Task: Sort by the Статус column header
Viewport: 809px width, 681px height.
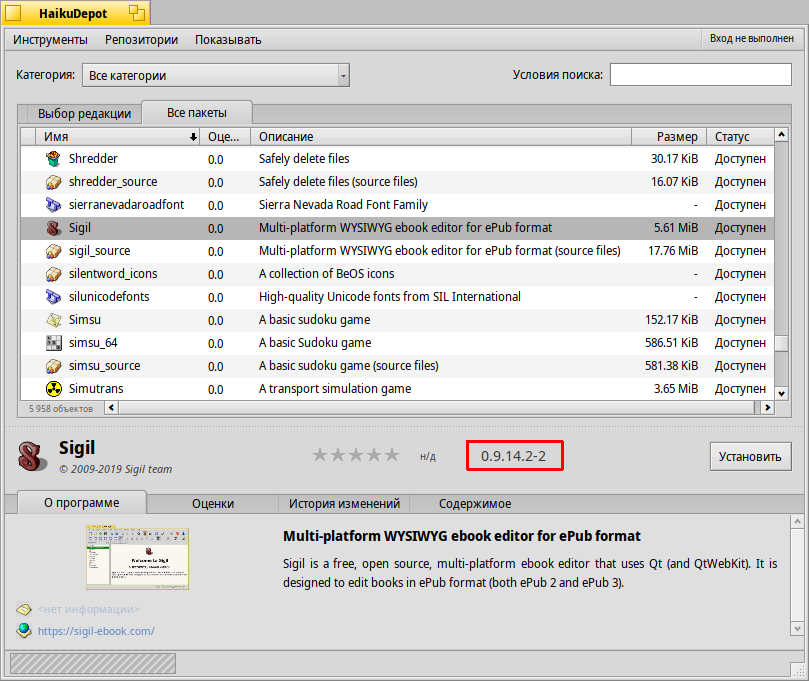Action: 740,137
